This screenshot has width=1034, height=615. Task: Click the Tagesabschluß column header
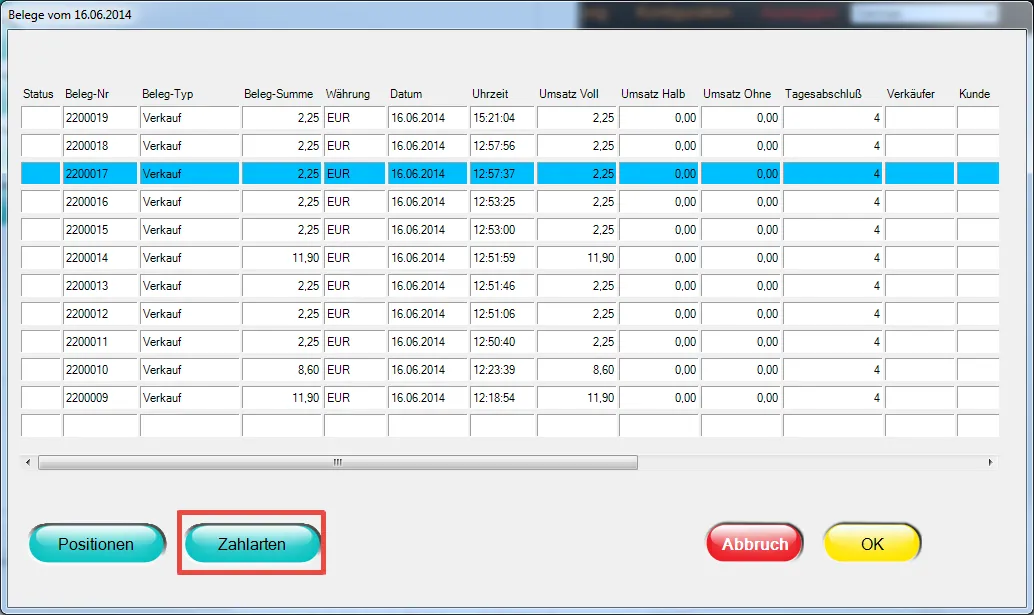(x=823, y=94)
